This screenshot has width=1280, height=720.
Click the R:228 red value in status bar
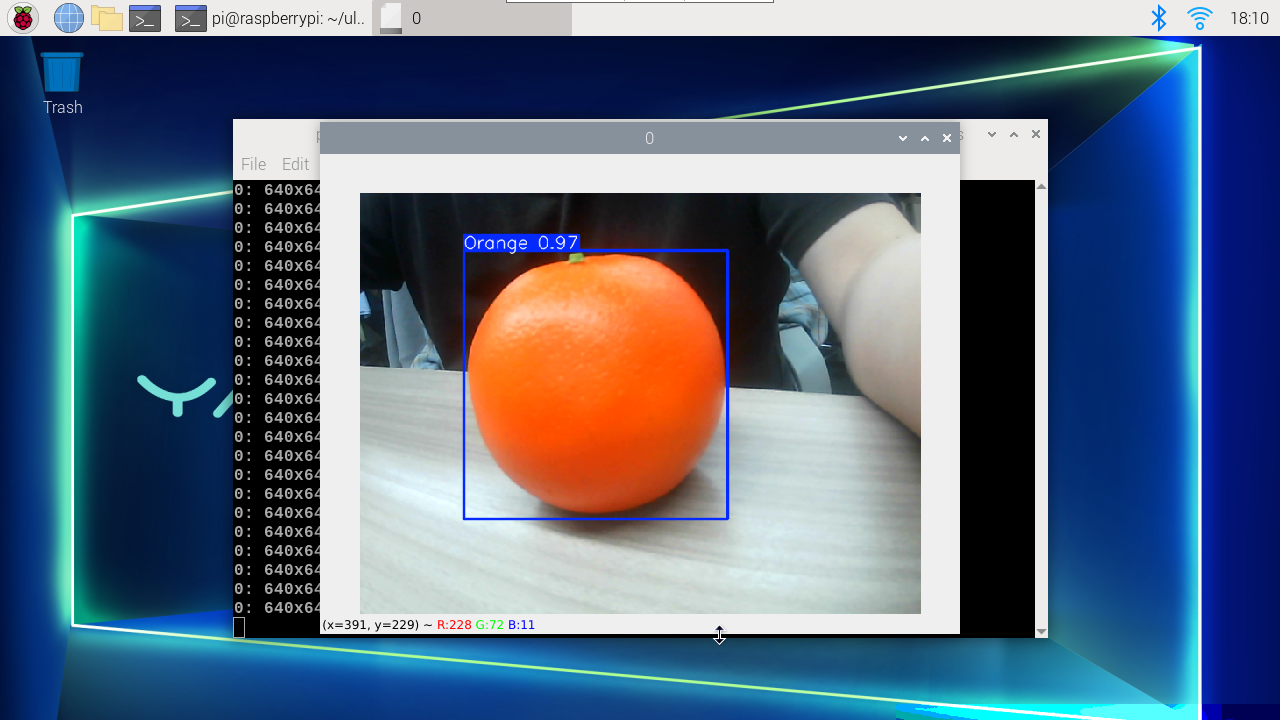coord(454,625)
